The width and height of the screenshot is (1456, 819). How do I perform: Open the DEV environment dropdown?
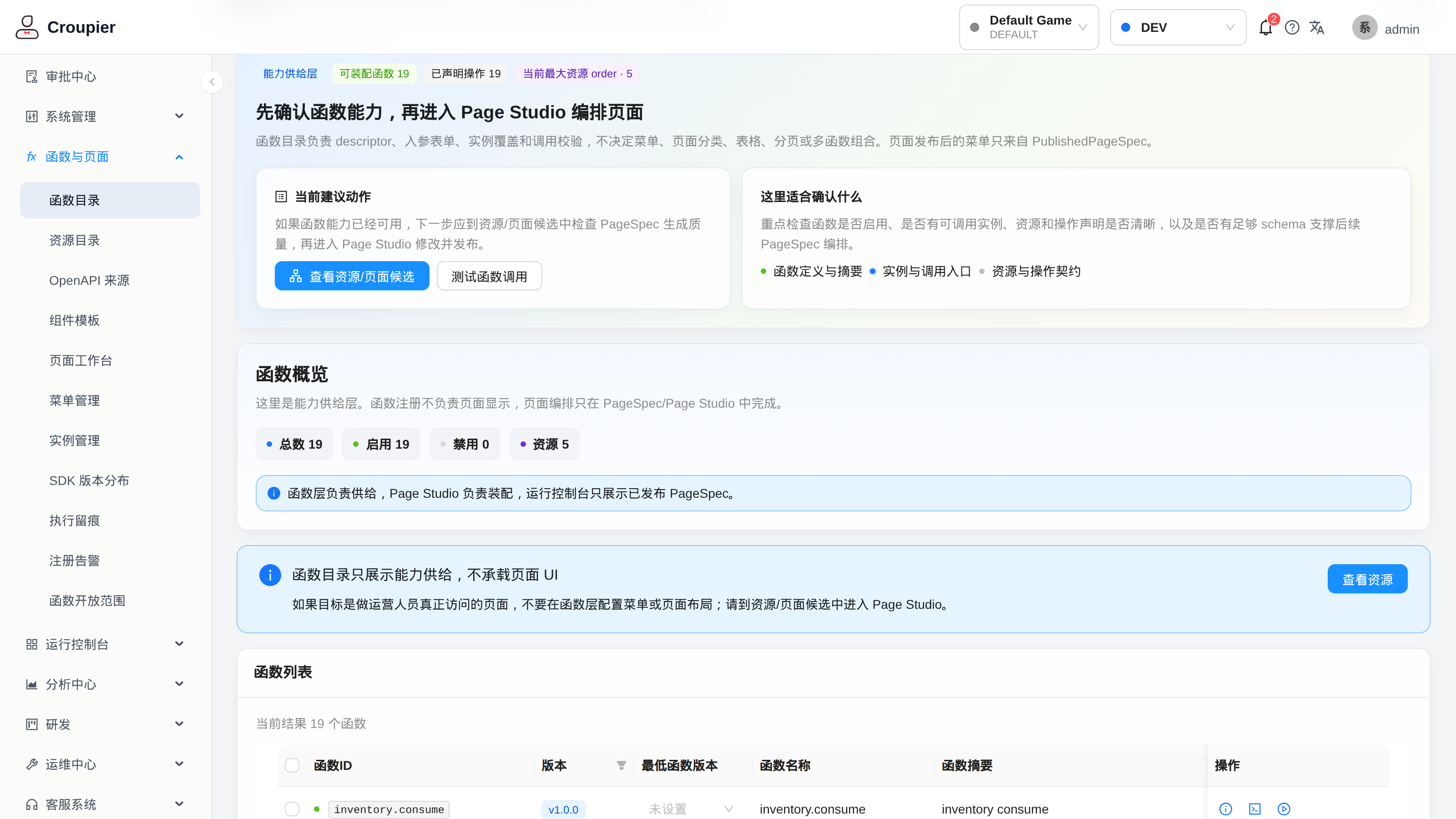(1178, 27)
